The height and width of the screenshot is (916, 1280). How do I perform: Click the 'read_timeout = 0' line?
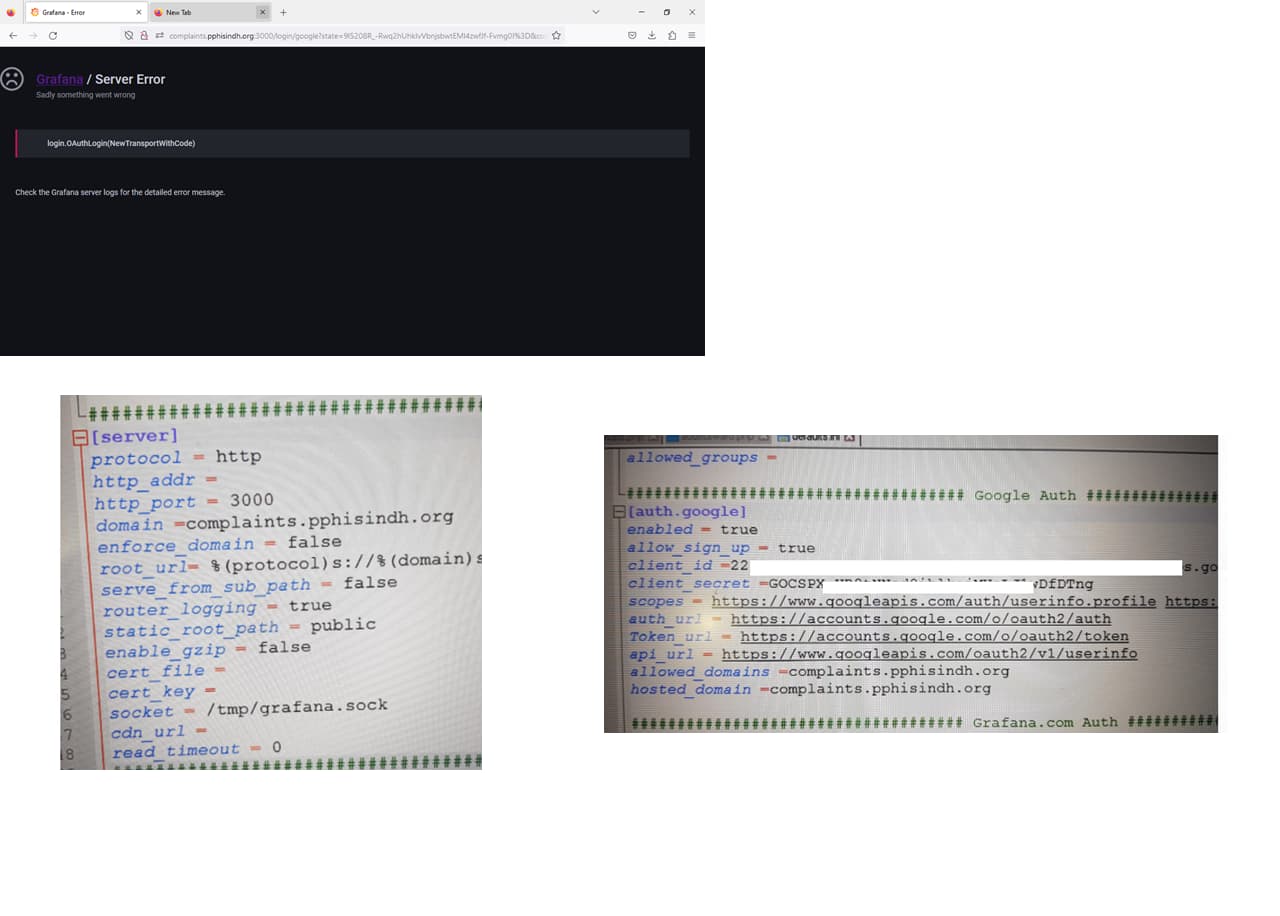pyautogui.click(x=197, y=750)
